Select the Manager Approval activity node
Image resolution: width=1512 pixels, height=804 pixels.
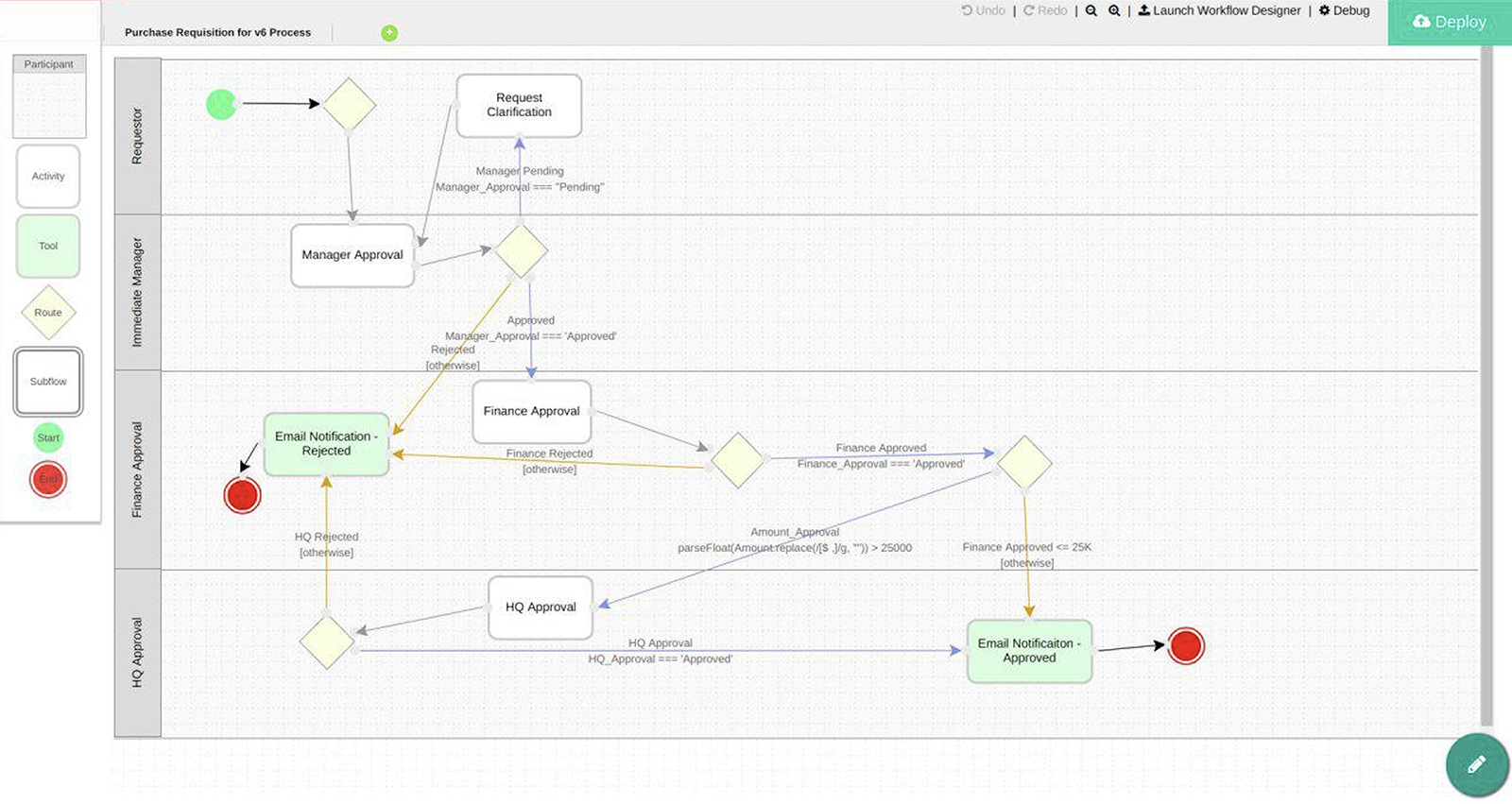352,255
